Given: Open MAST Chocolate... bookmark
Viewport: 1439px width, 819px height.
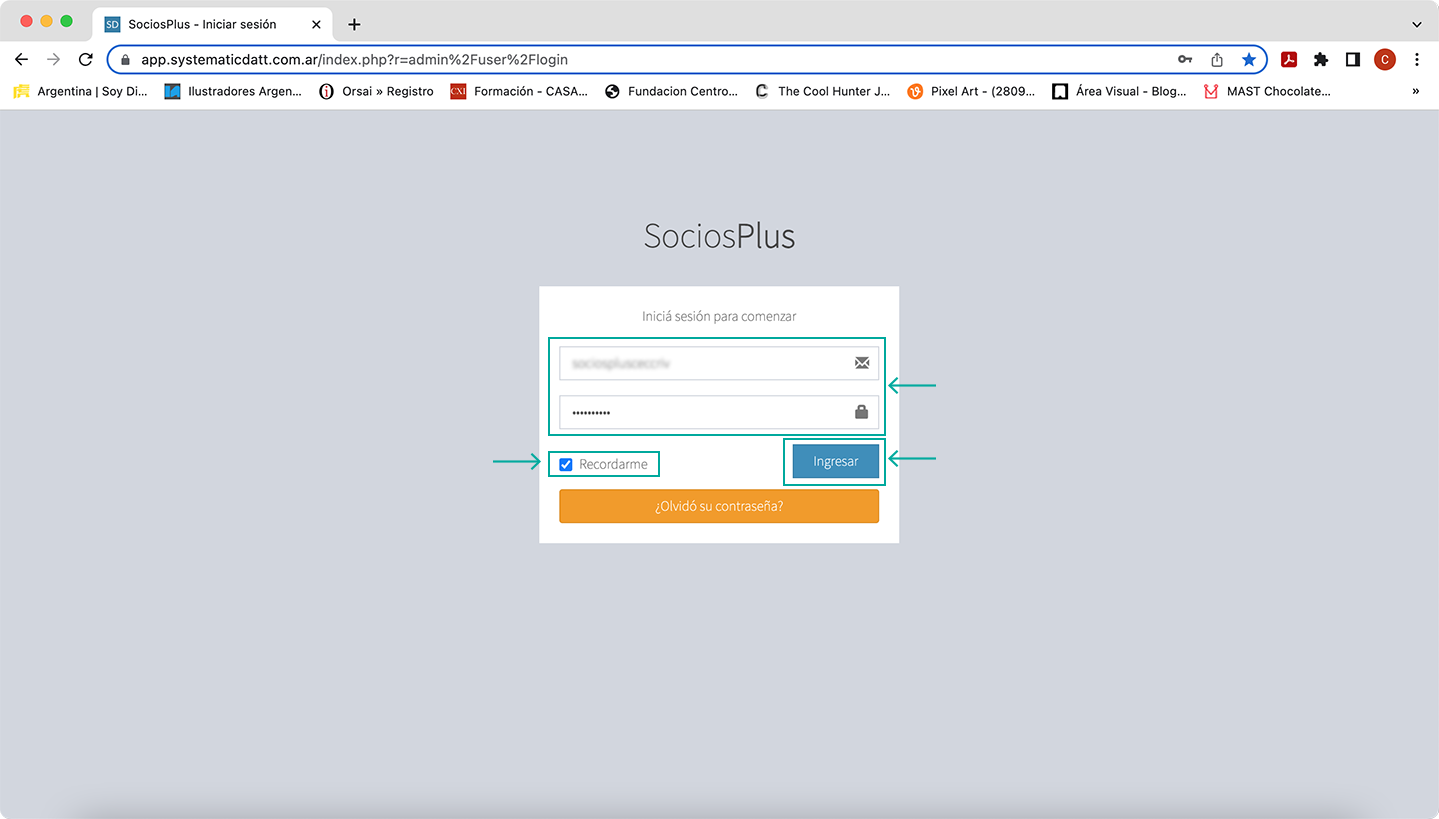Looking at the screenshot, I should click(x=1268, y=91).
